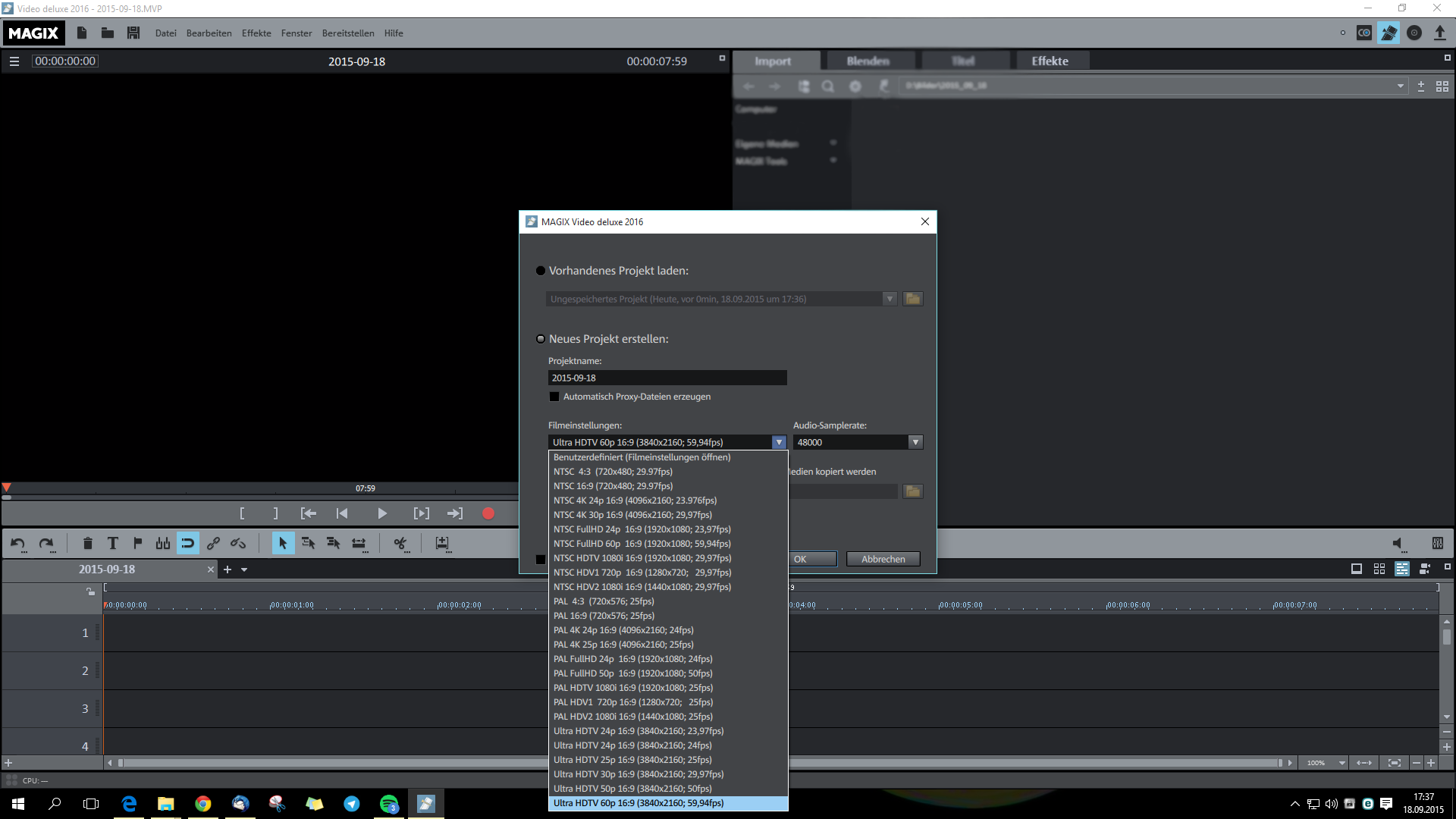Toggle the magnet snap icon
This screenshot has width=1456, height=819.
(188, 543)
